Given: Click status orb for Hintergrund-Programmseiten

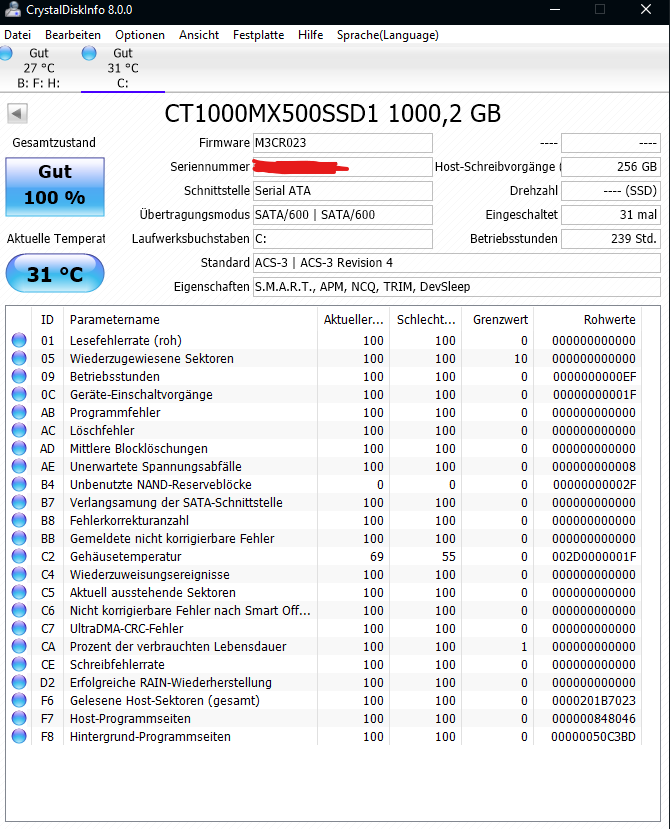Looking at the screenshot, I should click(x=19, y=735).
